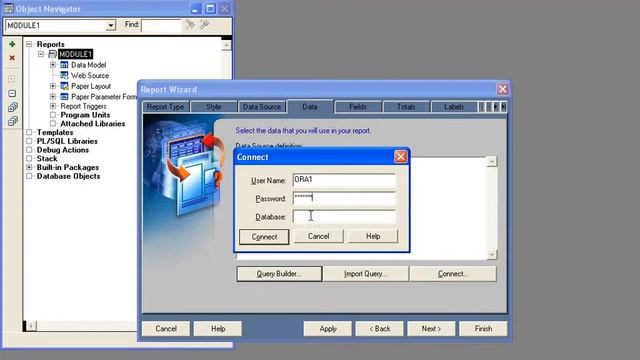The image size is (640, 360).
Task: Switch to the Totals tab
Action: click(x=406, y=107)
